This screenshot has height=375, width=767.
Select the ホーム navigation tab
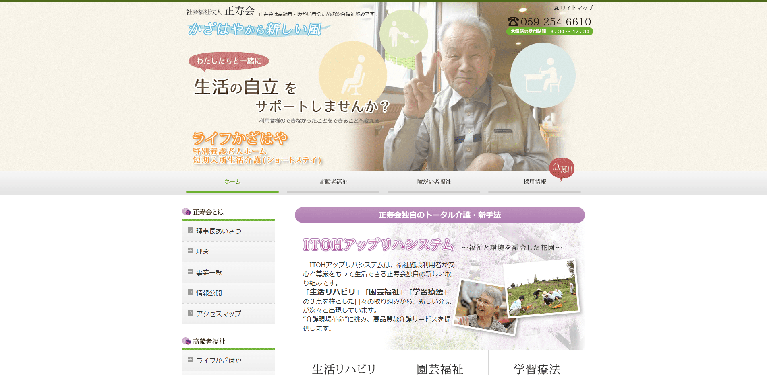232,182
